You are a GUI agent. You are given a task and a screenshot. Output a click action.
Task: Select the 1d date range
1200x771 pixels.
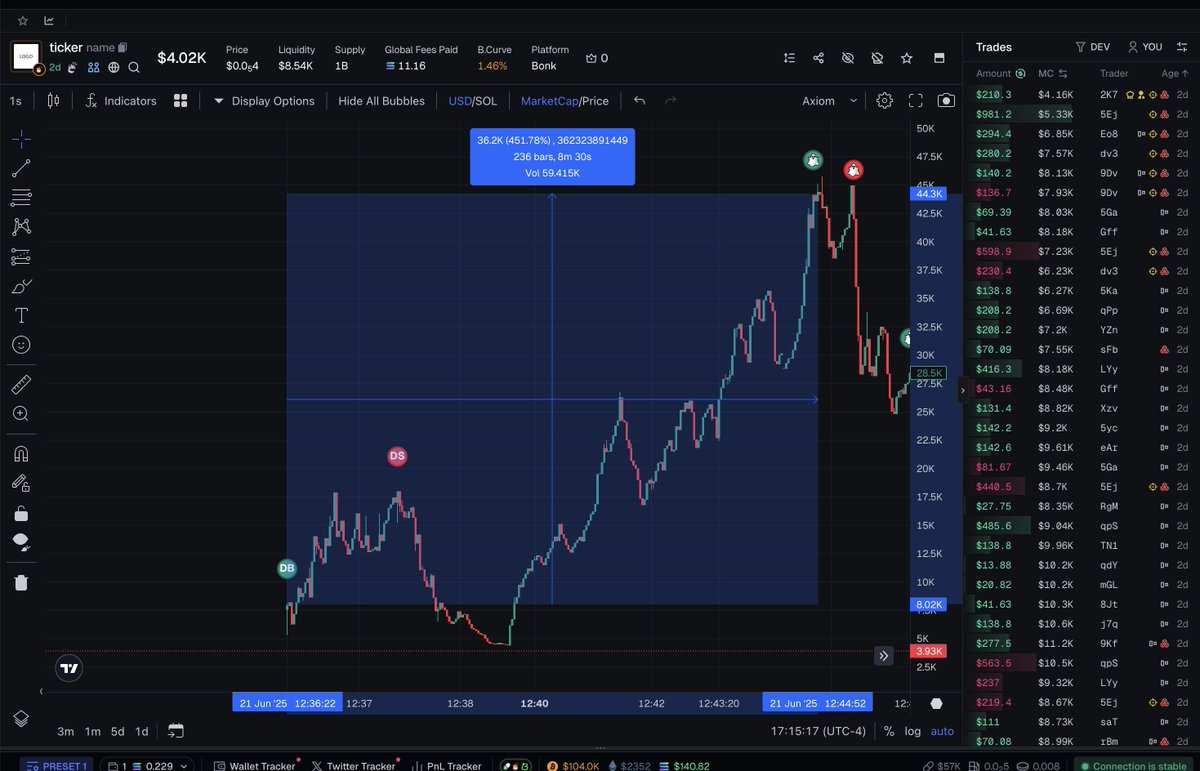point(142,731)
